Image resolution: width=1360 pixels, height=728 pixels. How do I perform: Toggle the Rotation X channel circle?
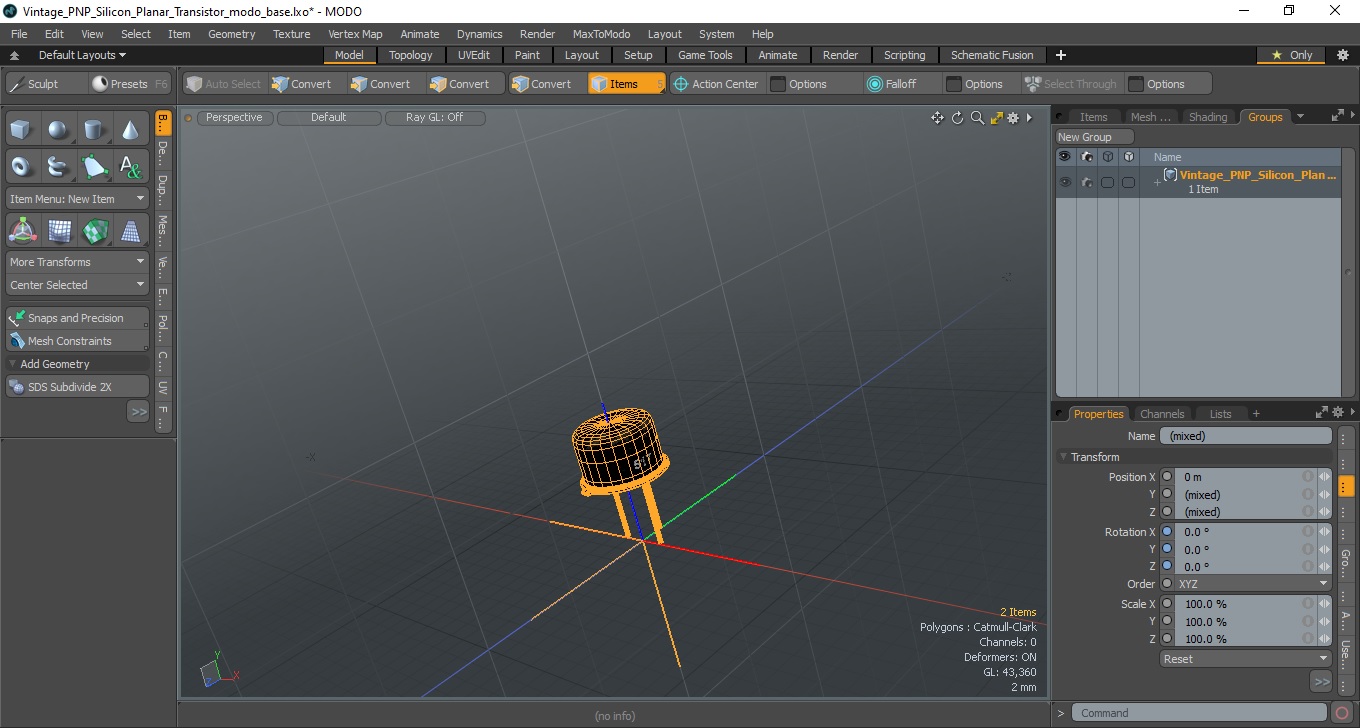tap(1167, 532)
